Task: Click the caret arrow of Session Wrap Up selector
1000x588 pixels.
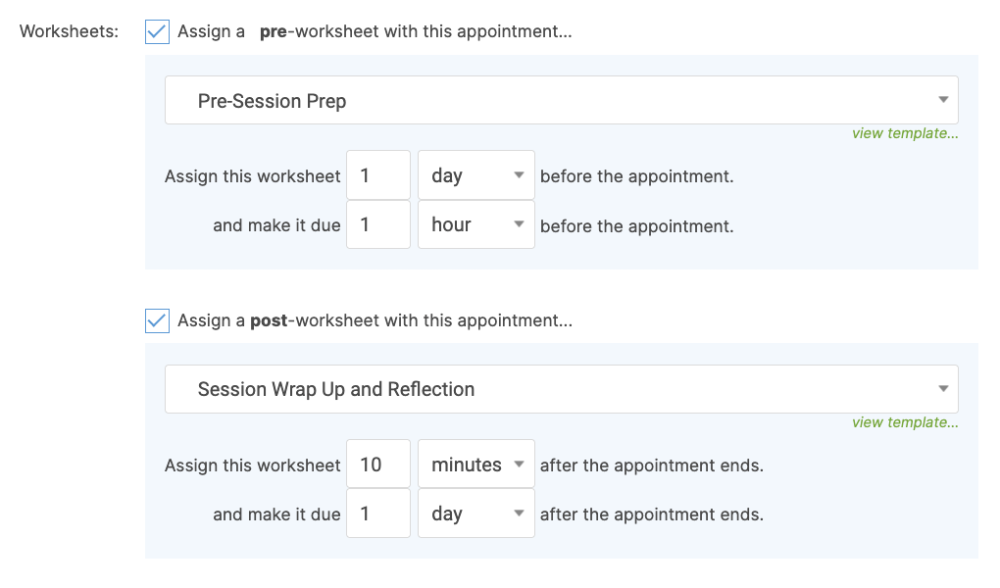Action: 943,389
